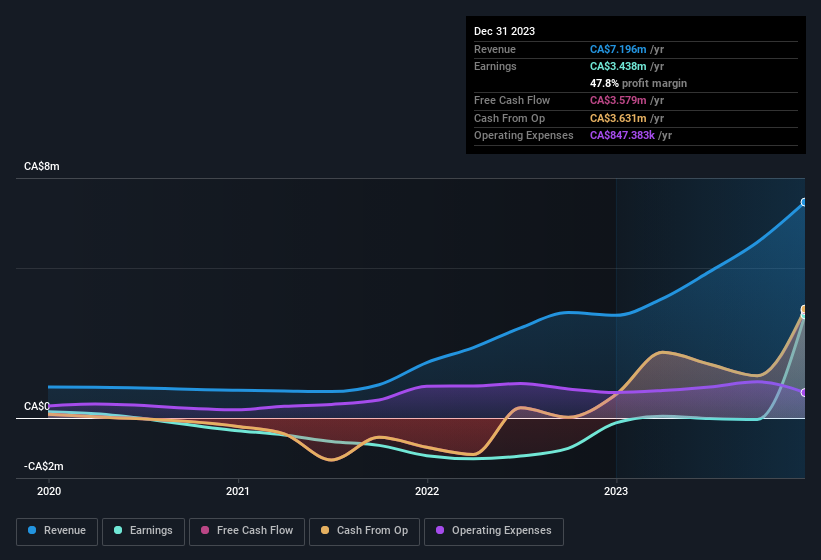Image resolution: width=821 pixels, height=560 pixels.
Task: Toggle the Free Cash Flow series
Action: (x=247, y=531)
